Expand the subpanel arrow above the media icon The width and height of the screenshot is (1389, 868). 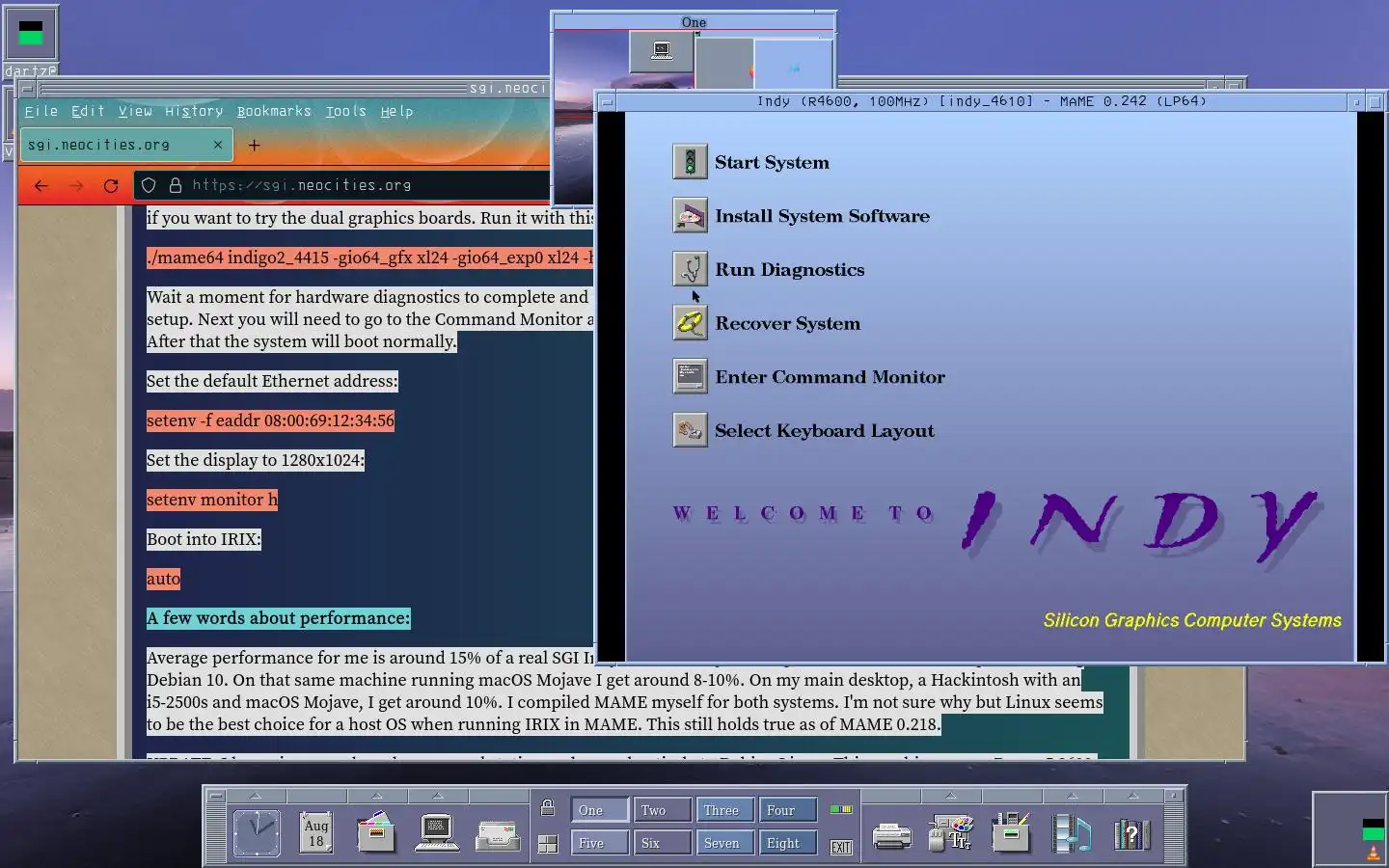1072,796
